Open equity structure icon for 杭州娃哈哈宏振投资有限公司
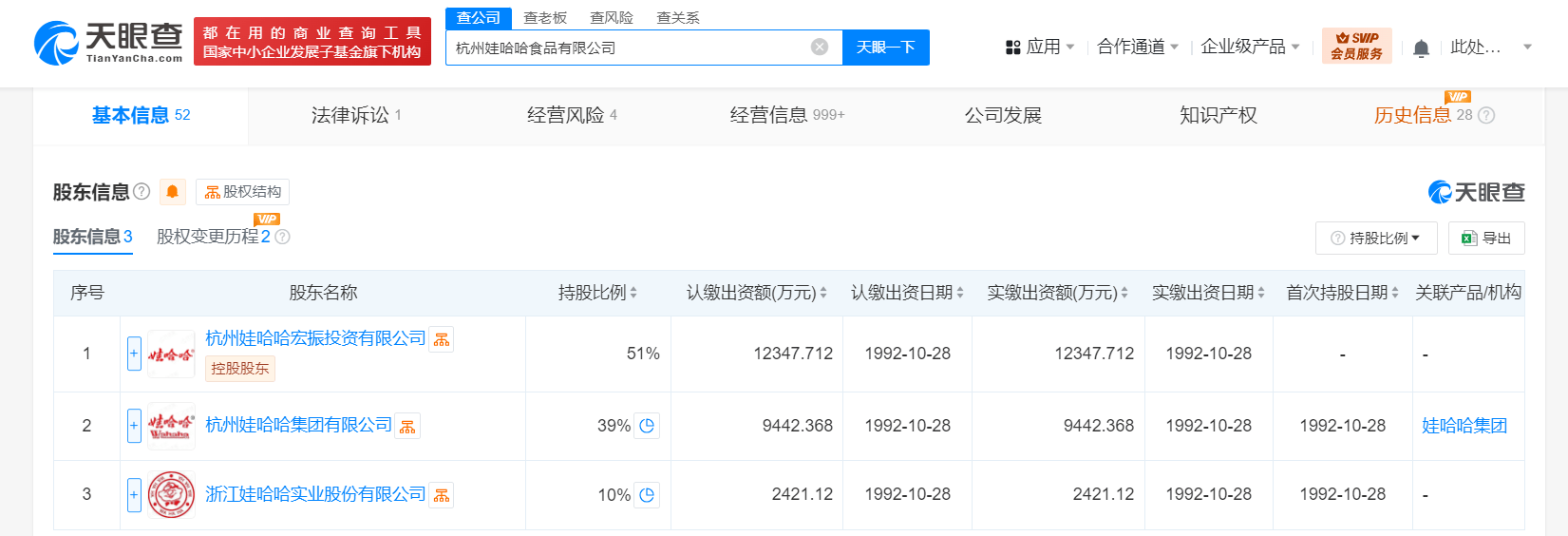Screen dimensions: 1568x536 (x=442, y=339)
